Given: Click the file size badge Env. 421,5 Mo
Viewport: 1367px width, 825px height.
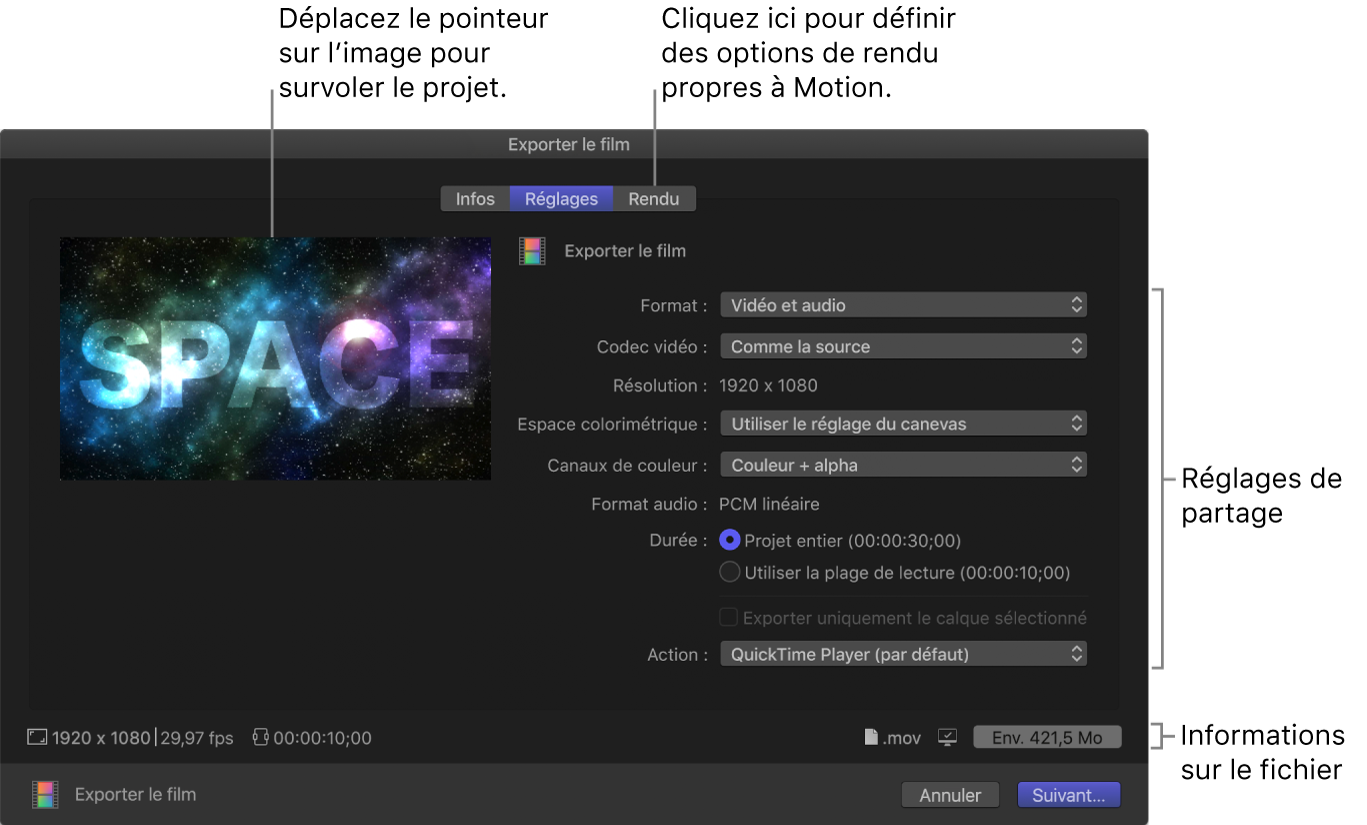Looking at the screenshot, I should (x=1046, y=736).
